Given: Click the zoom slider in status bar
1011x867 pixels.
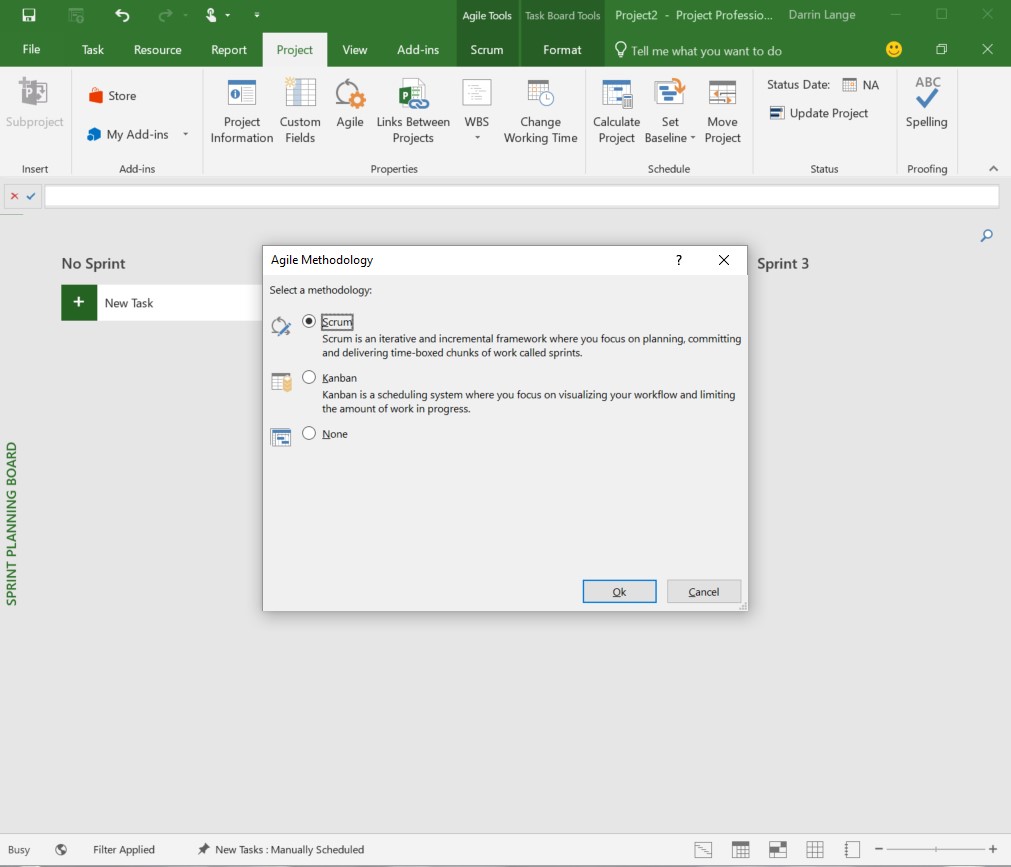Looking at the screenshot, I should (x=936, y=850).
